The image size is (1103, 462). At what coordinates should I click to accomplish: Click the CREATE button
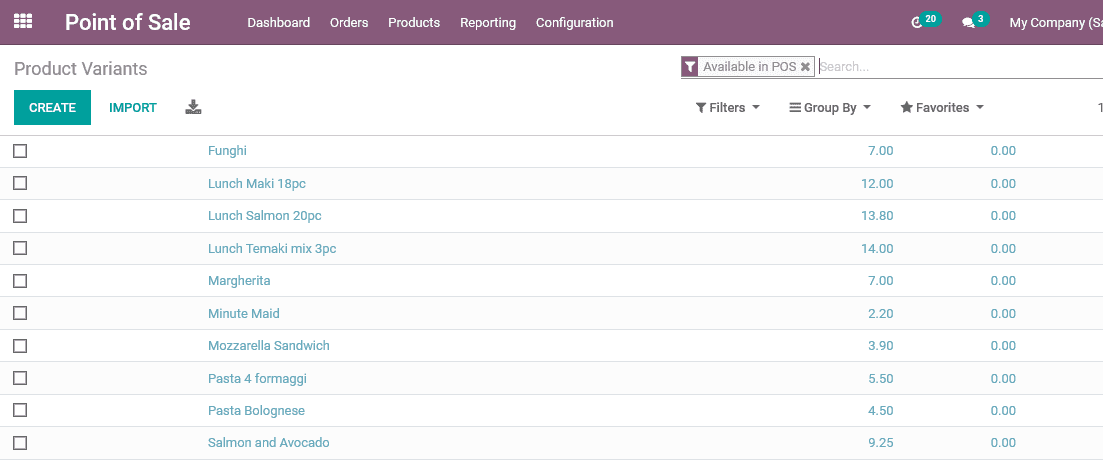click(x=53, y=108)
